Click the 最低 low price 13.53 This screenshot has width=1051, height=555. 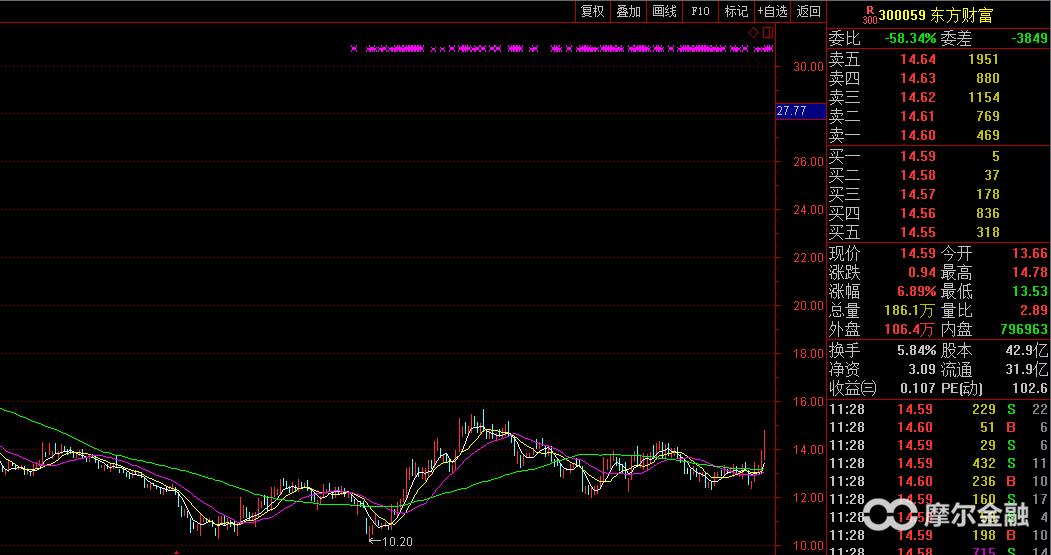(x=1030, y=292)
